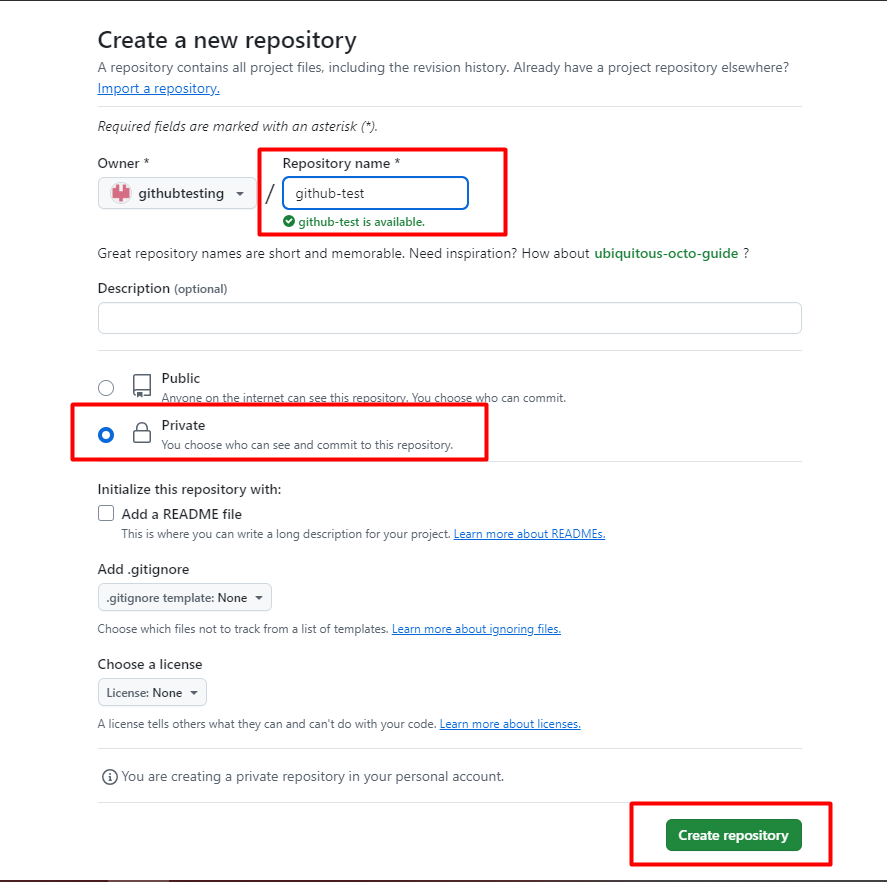Screen dimensions: 887x882
Task: Open Learn more about ignoring files link
Action: [476, 629]
